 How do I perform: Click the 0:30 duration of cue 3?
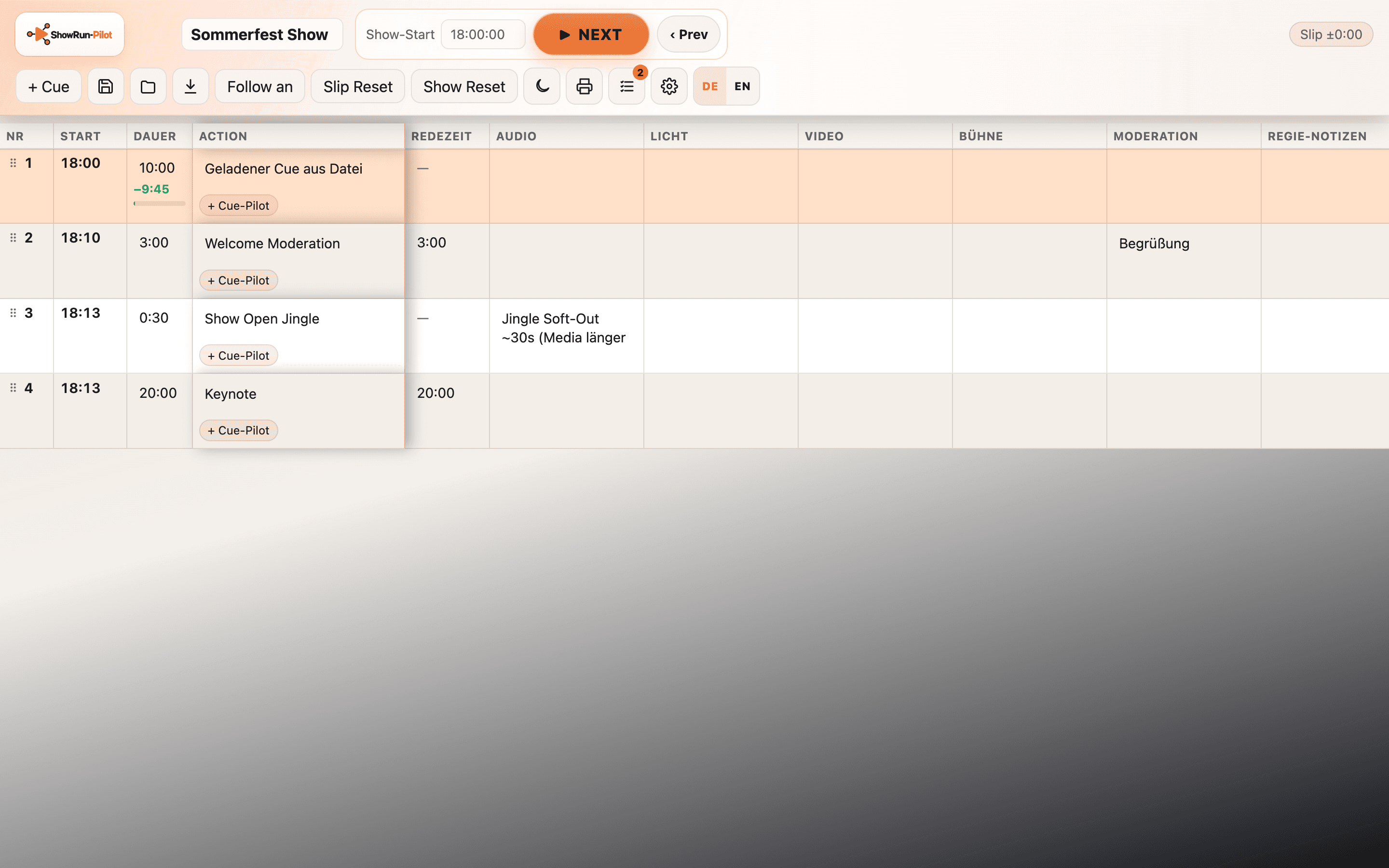coord(154,318)
